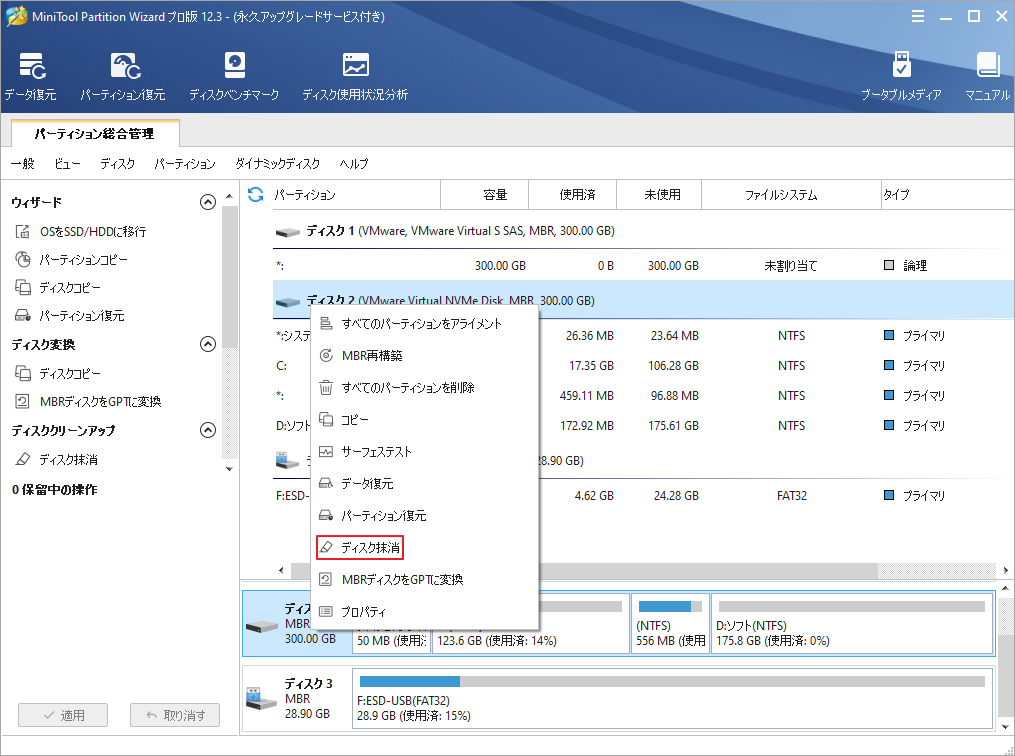The image size is (1015, 756).
Task: Choose MBR再構築 from context menu
Action: 425,355
